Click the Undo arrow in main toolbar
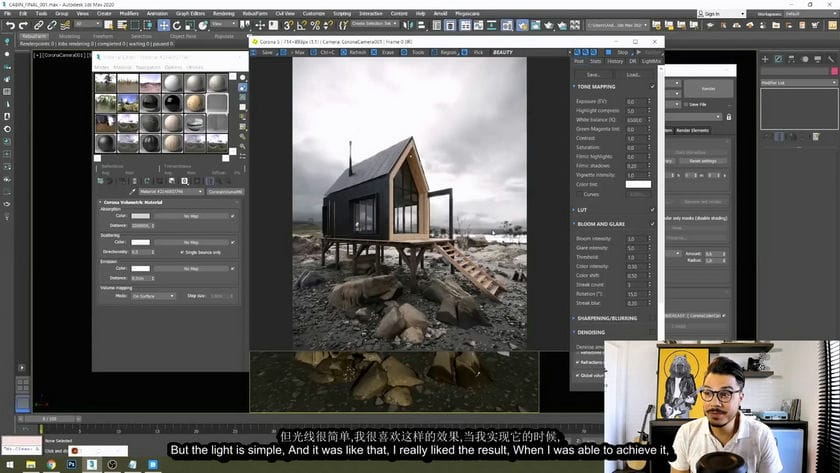 pyautogui.click(x=10, y=25)
